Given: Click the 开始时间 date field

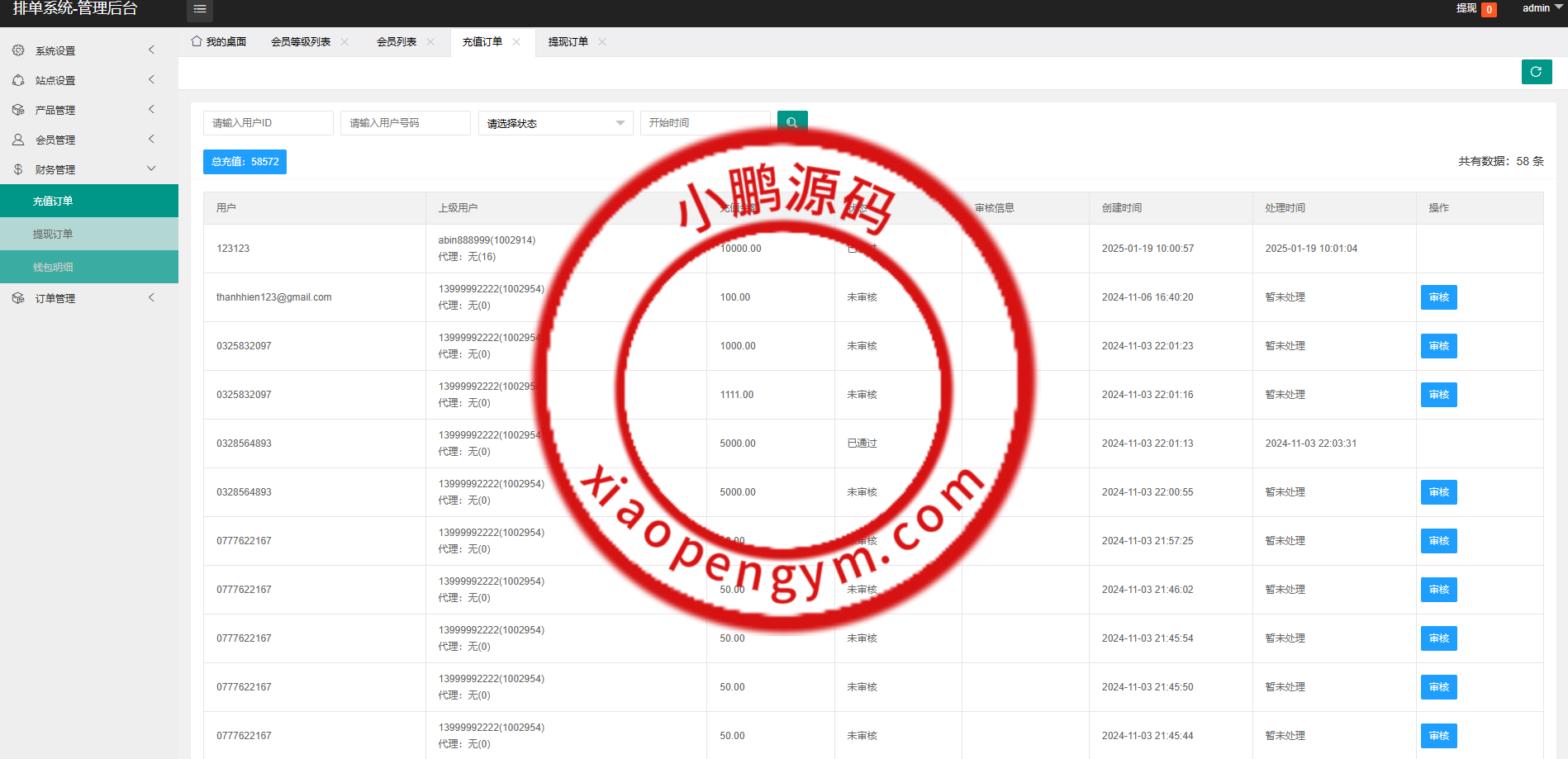Looking at the screenshot, I should click(x=704, y=123).
